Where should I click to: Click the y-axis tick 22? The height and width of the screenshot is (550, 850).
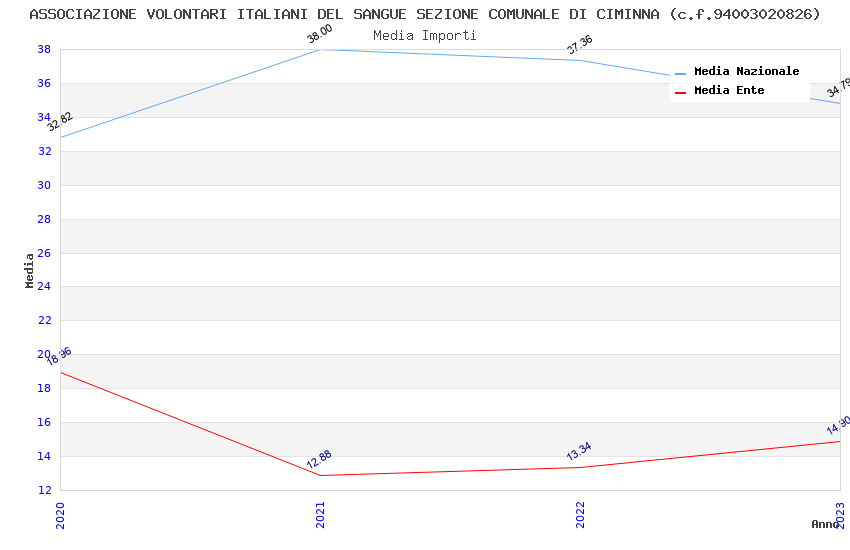tap(44, 320)
